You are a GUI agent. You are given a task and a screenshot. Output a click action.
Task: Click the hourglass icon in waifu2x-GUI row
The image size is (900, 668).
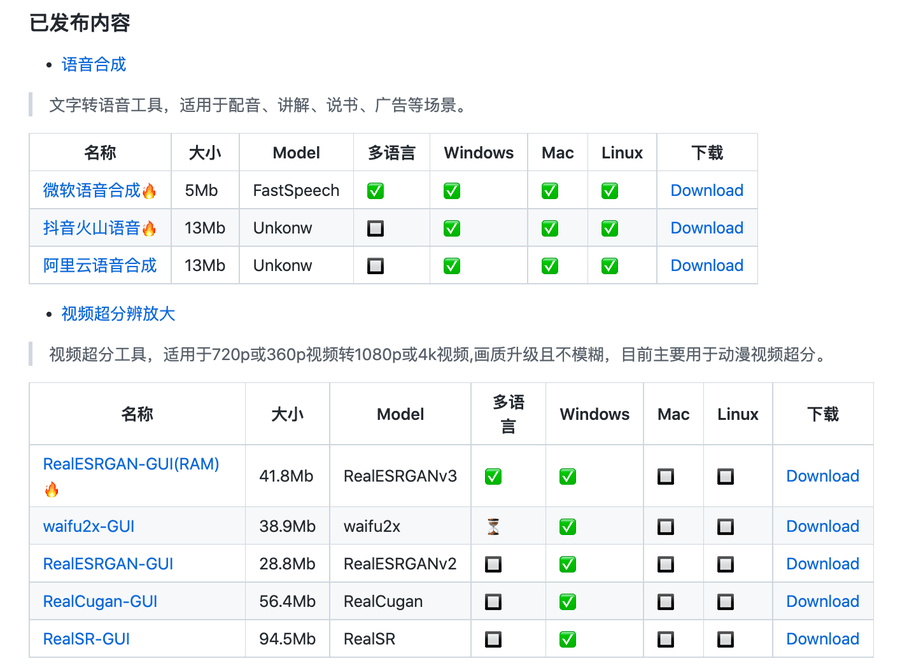click(493, 526)
